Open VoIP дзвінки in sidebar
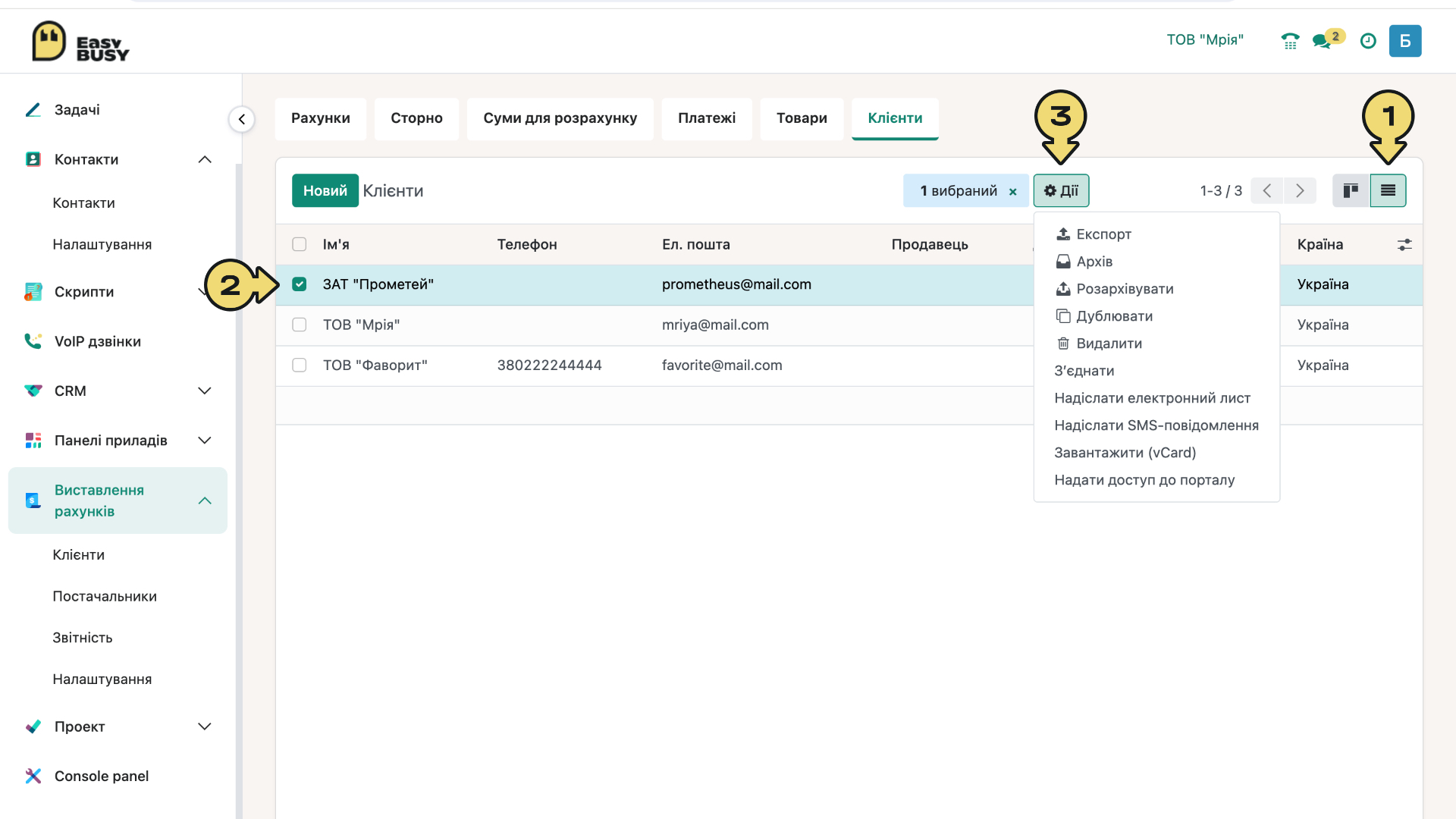1456x819 pixels. [x=98, y=341]
